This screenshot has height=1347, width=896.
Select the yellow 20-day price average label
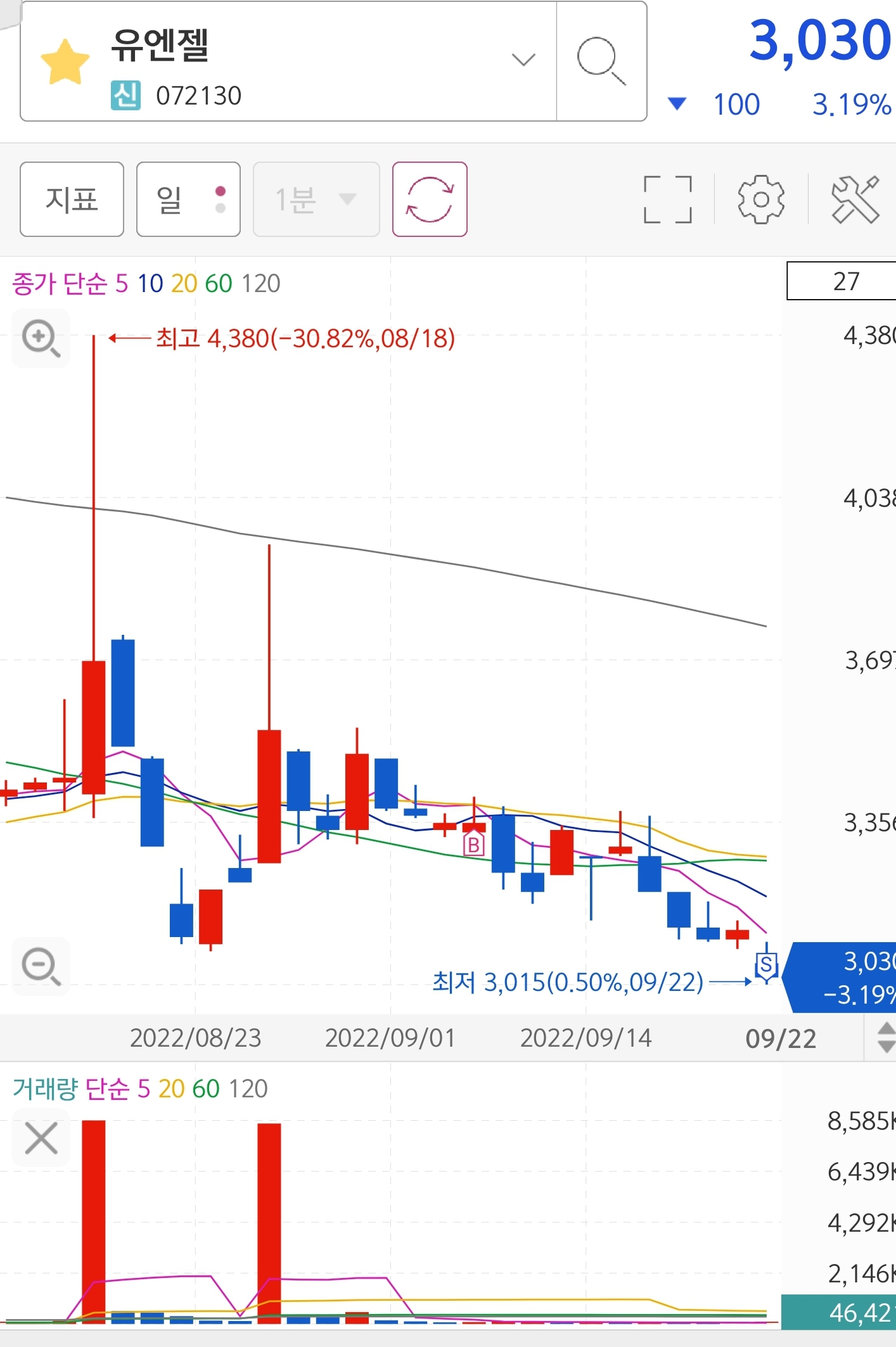[184, 283]
